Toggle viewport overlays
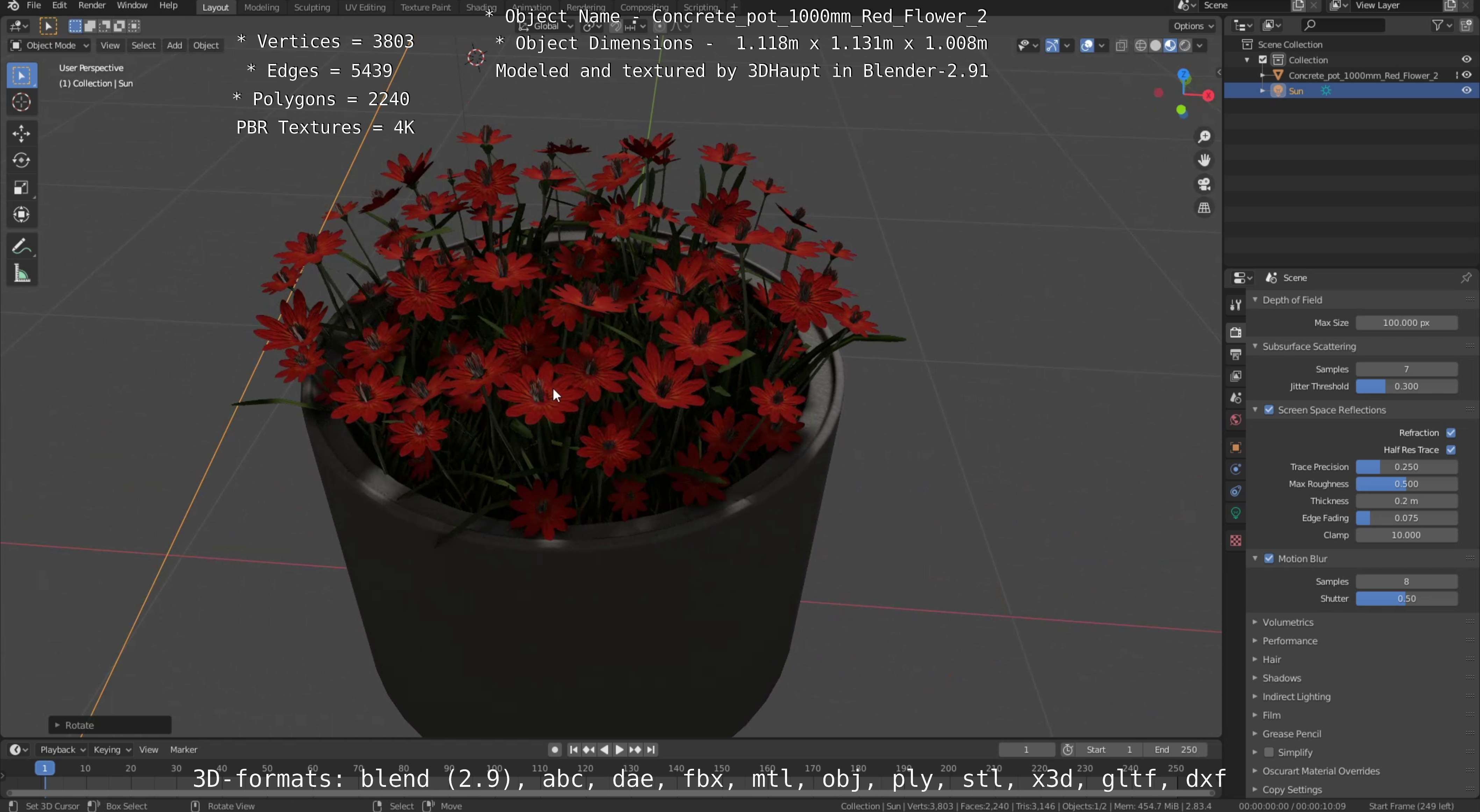Screen dimensions: 1480x812 click(x=1086, y=45)
